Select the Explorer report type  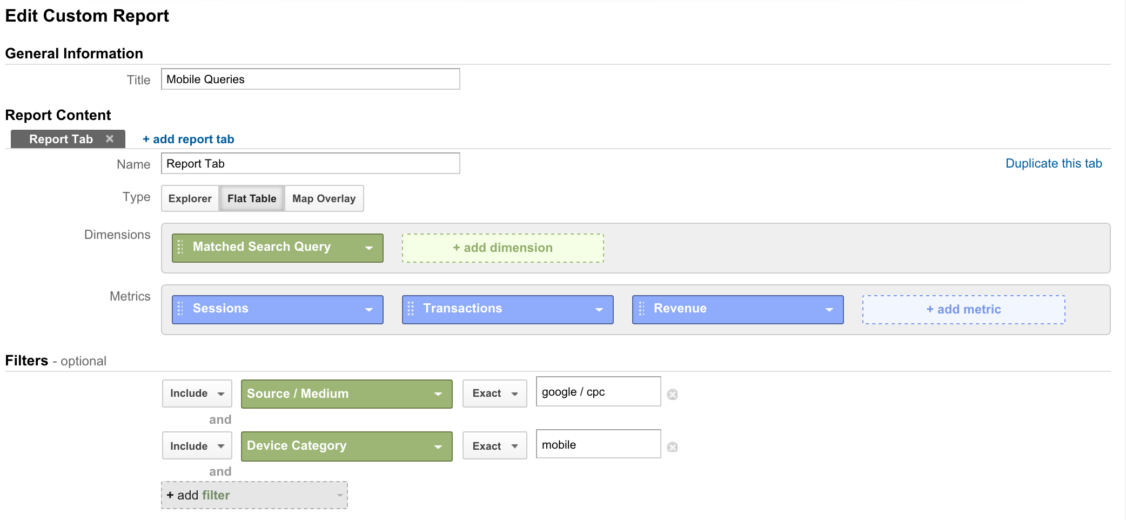coord(190,199)
